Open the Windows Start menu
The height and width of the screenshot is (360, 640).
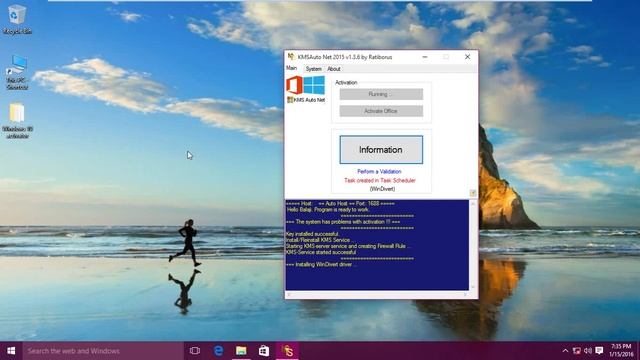(x=11, y=351)
